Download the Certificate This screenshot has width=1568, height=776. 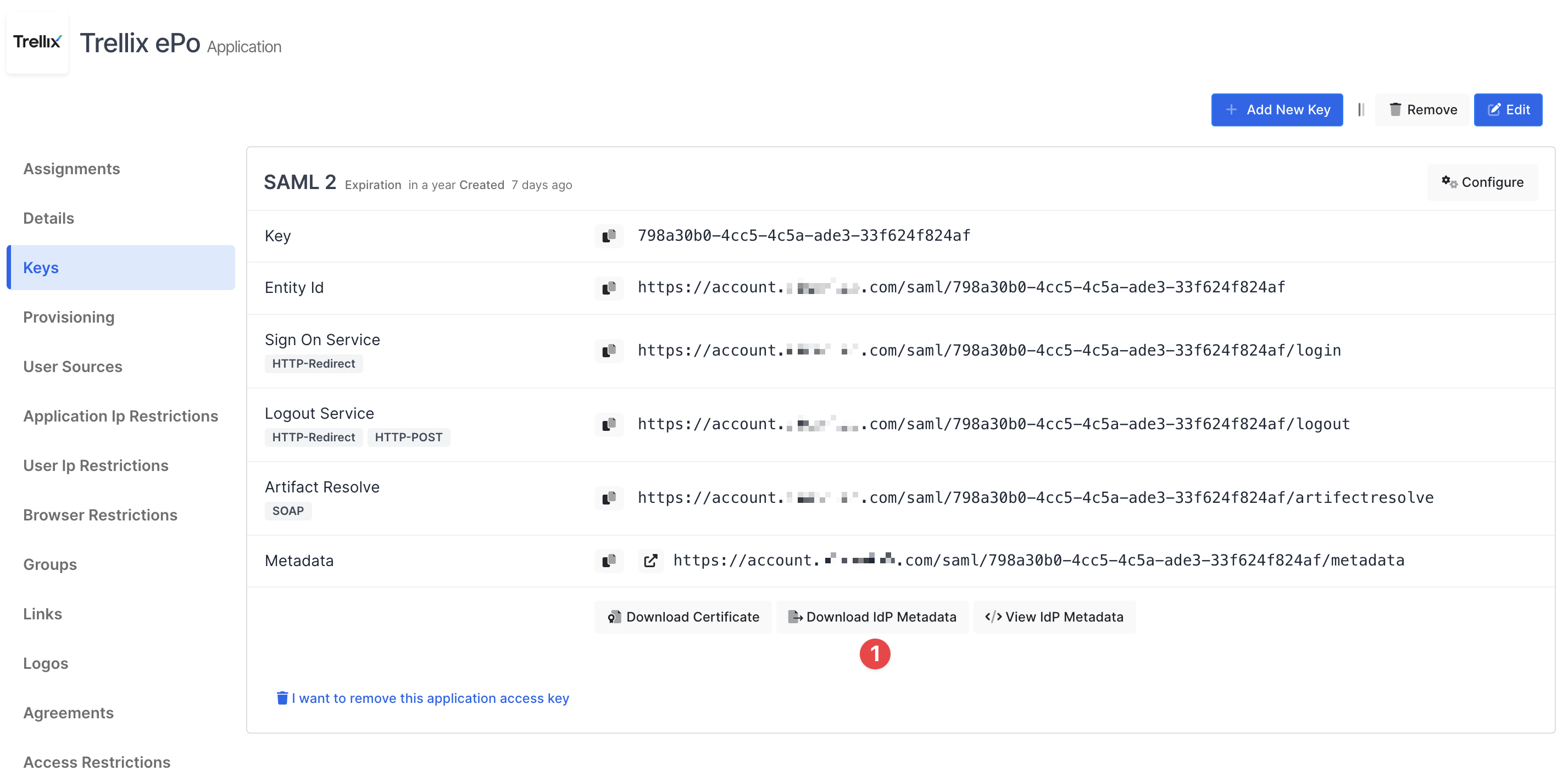tap(682, 617)
